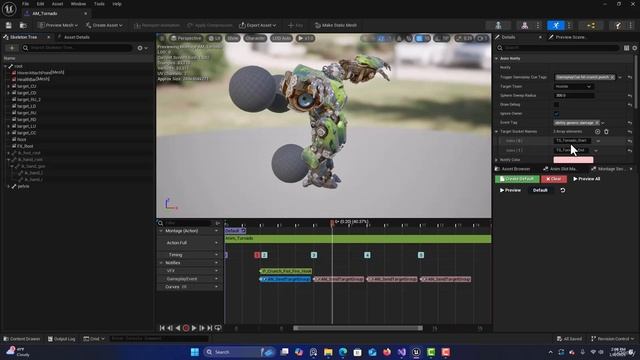Reset Sphere Sweep Radius to default
Image resolution: width=640 pixels, height=360 pixels.
point(630,96)
